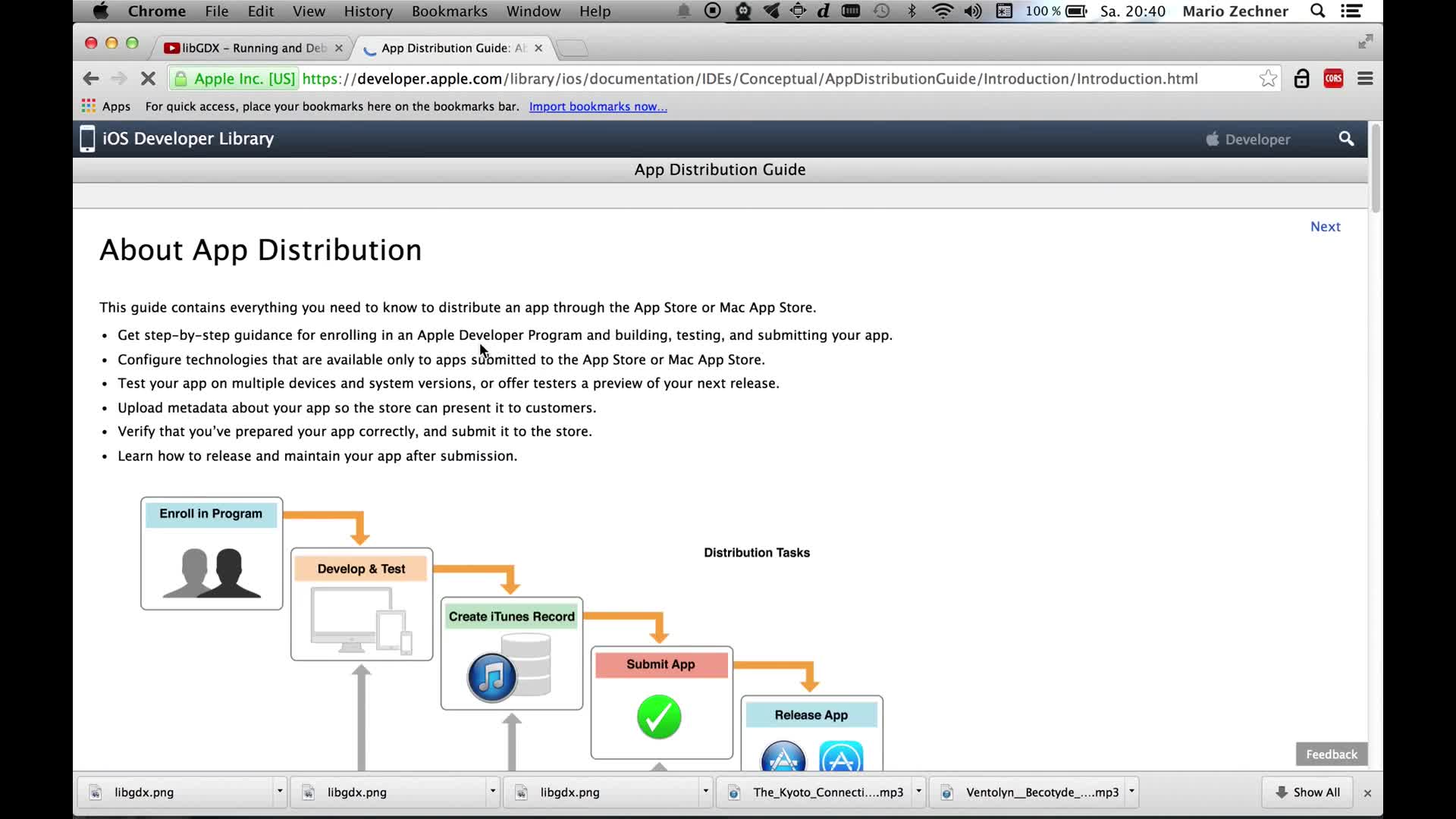Click Import bookmarks now link
The width and height of the screenshot is (1456, 819).
click(x=598, y=106)
